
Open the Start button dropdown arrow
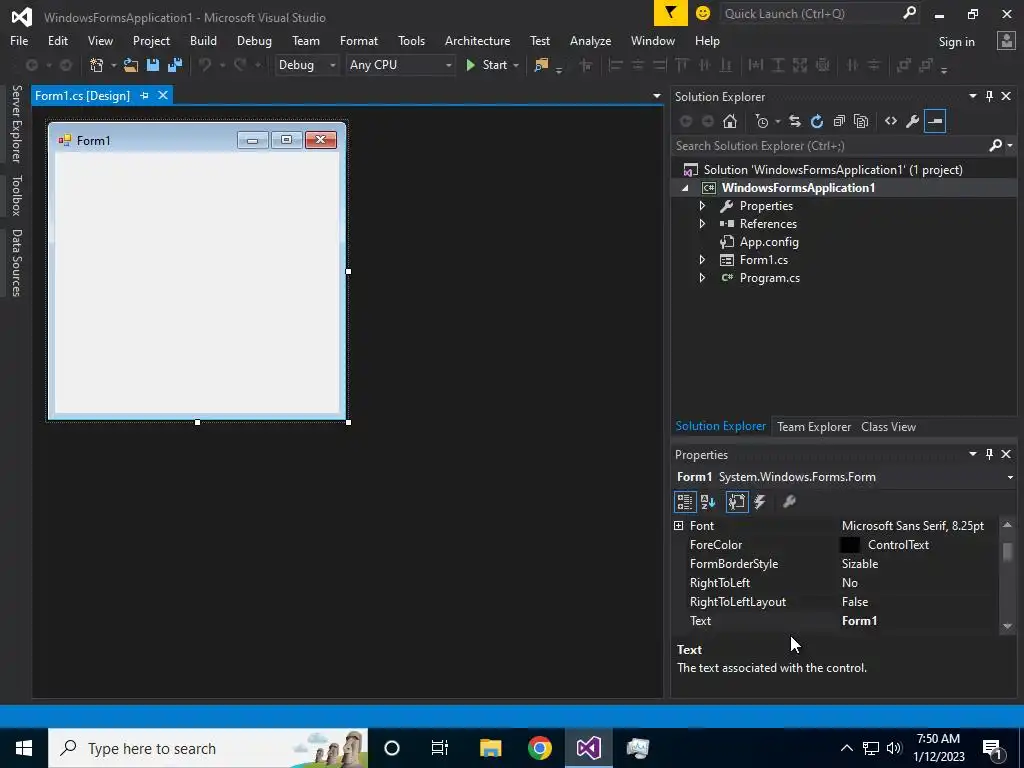[x=516, y=65]
